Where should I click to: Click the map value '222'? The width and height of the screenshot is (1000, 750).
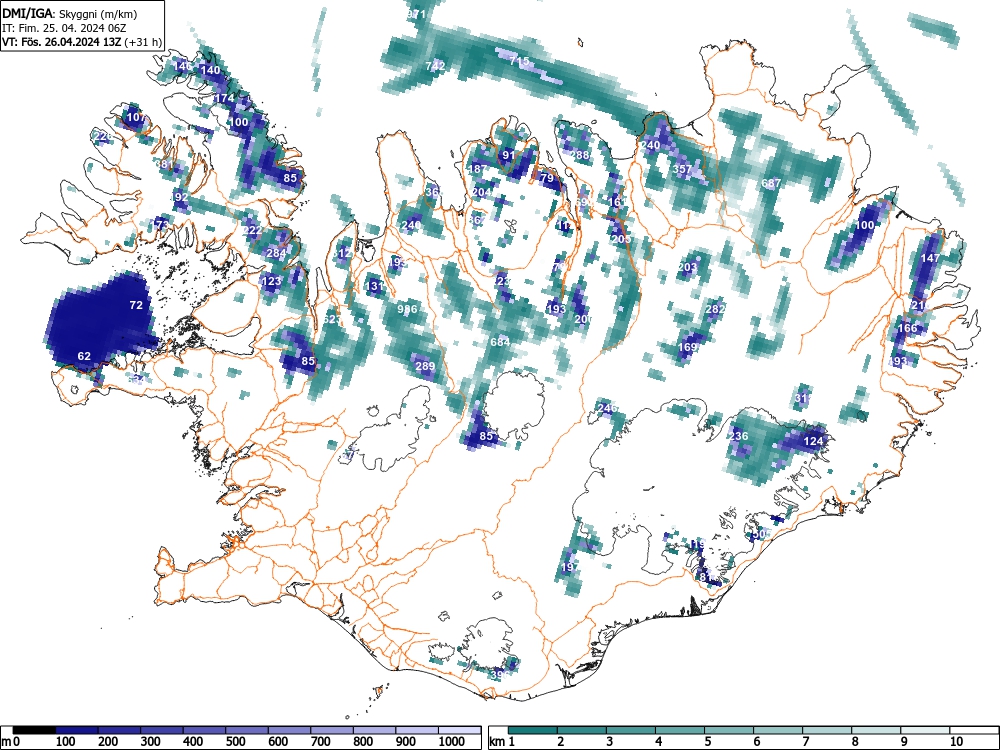point(252,230)
